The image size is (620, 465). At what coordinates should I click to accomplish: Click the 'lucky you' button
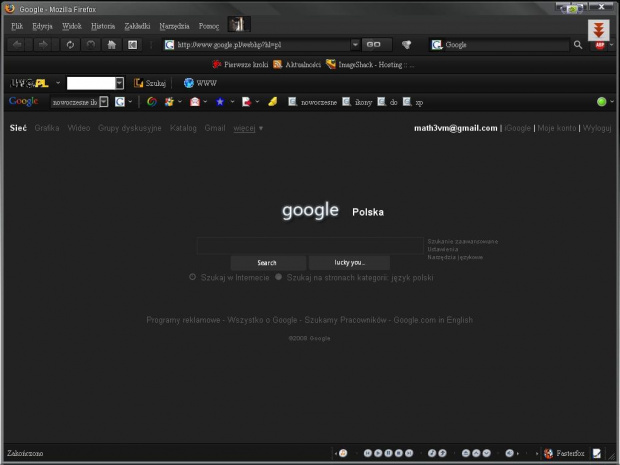pos(349,263)
